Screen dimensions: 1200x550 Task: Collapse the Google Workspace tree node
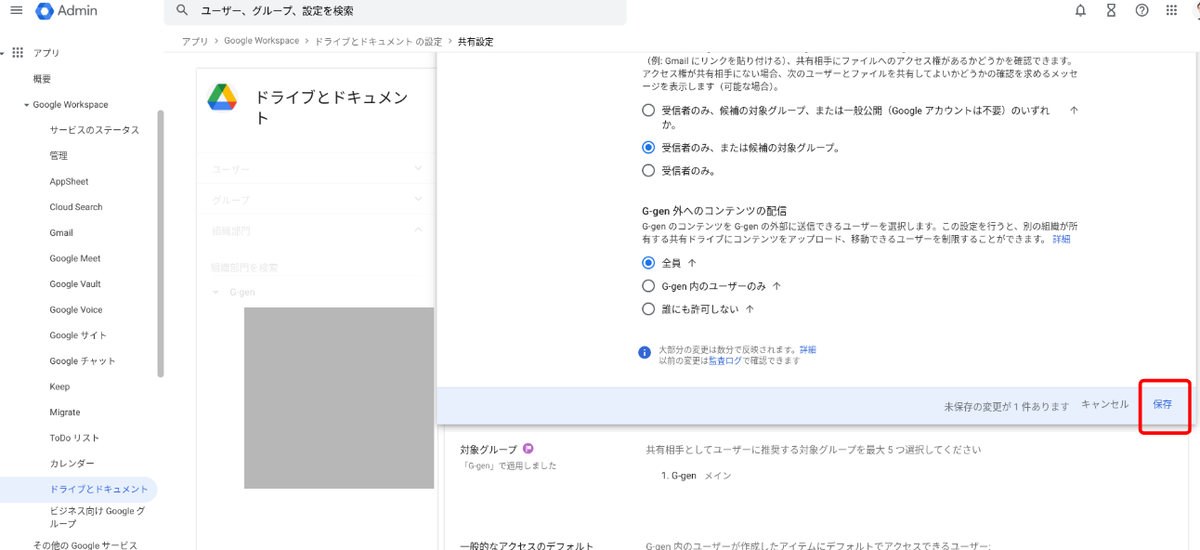point(26,105)
